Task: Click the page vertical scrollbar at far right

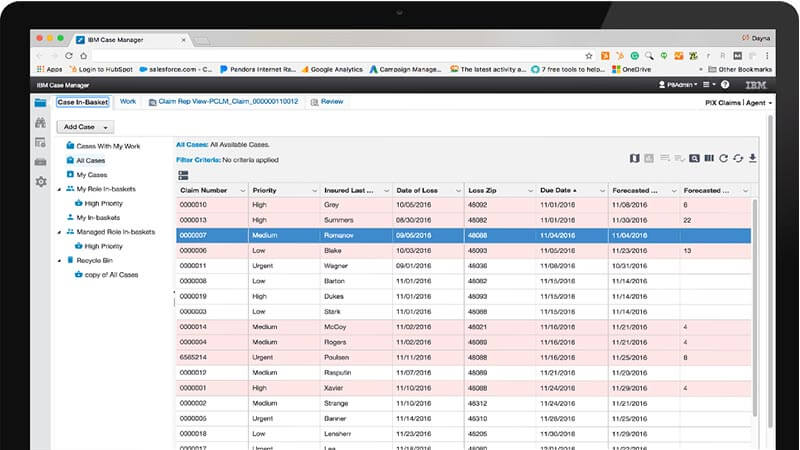Action: (770, 270)
